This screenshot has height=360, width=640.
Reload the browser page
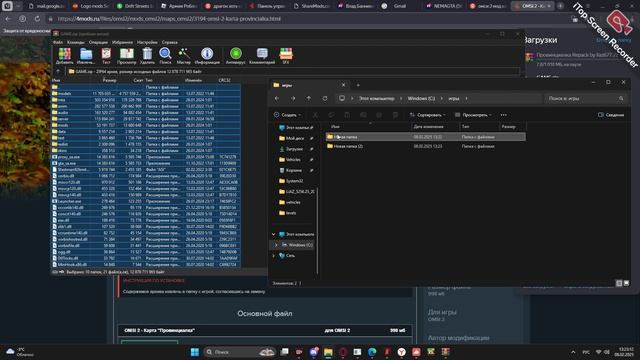[37, 19]
